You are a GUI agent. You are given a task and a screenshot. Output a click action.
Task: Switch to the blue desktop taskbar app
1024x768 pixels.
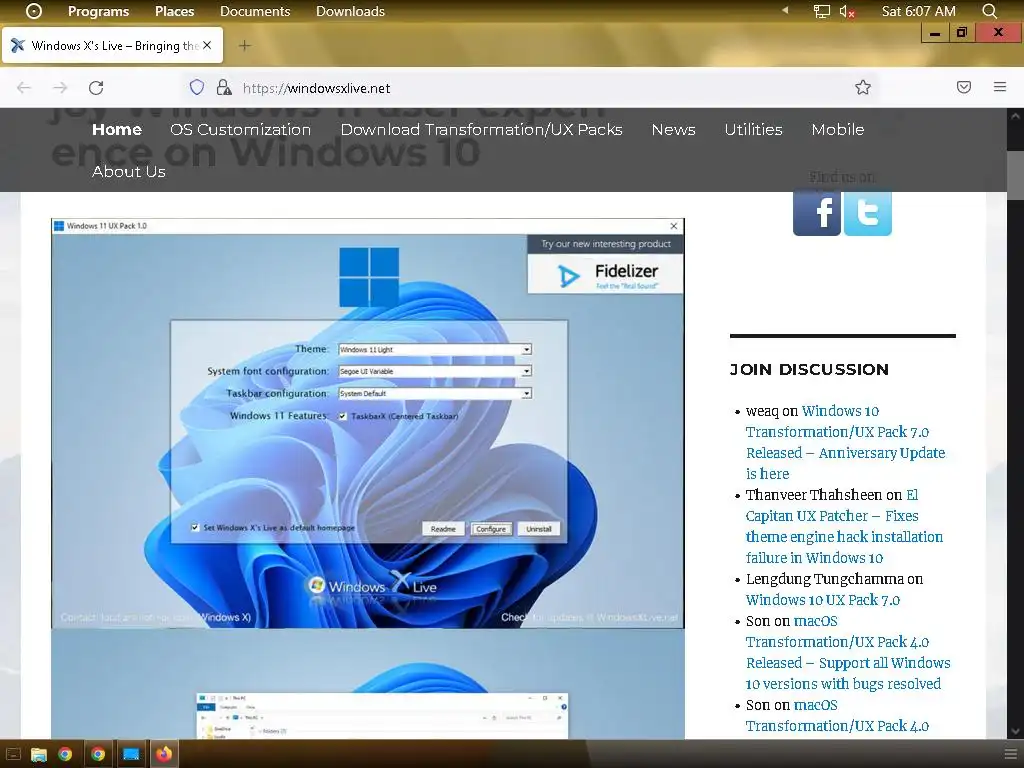pos(131,754)
